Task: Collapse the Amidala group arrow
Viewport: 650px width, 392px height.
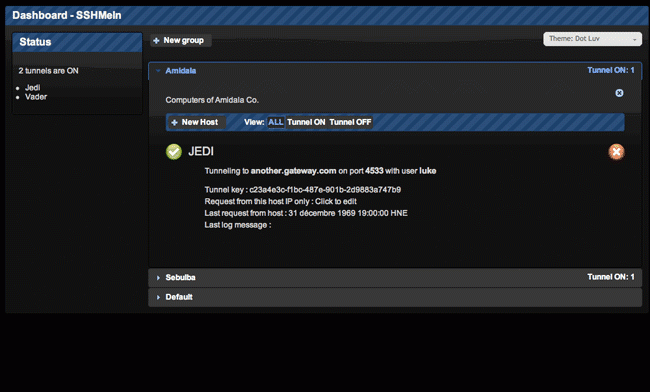Action: click(158, 71)
